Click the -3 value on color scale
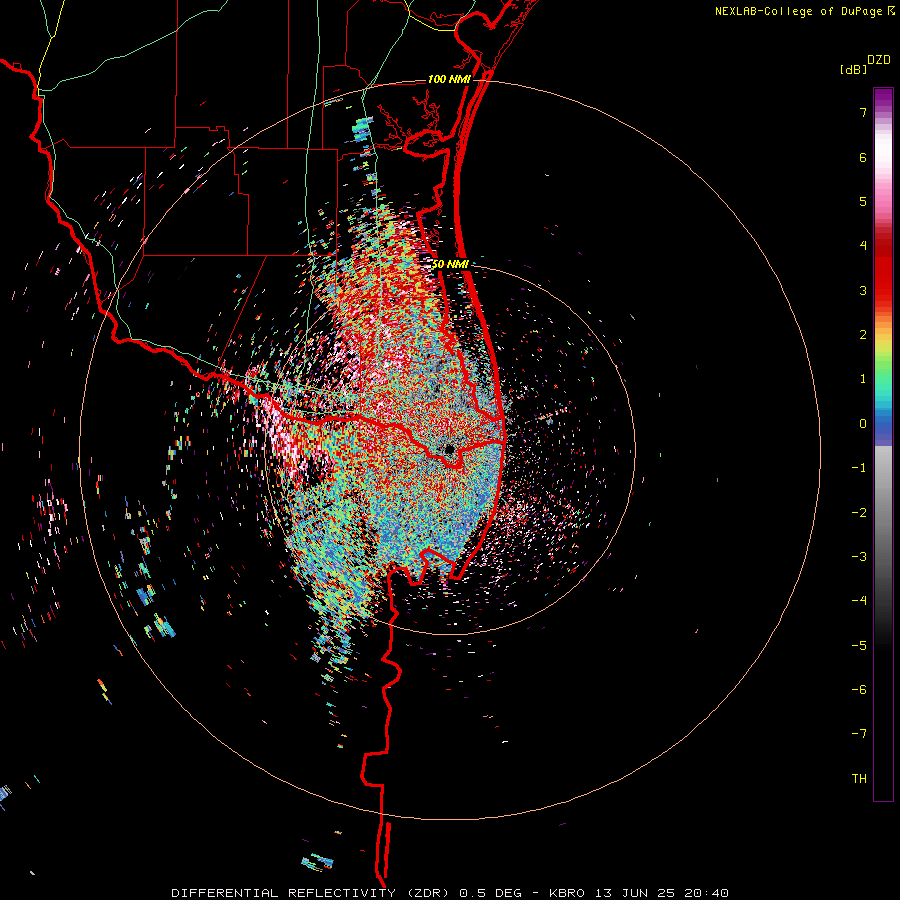Viewport: 900px width, 900px height. point(859,557)
